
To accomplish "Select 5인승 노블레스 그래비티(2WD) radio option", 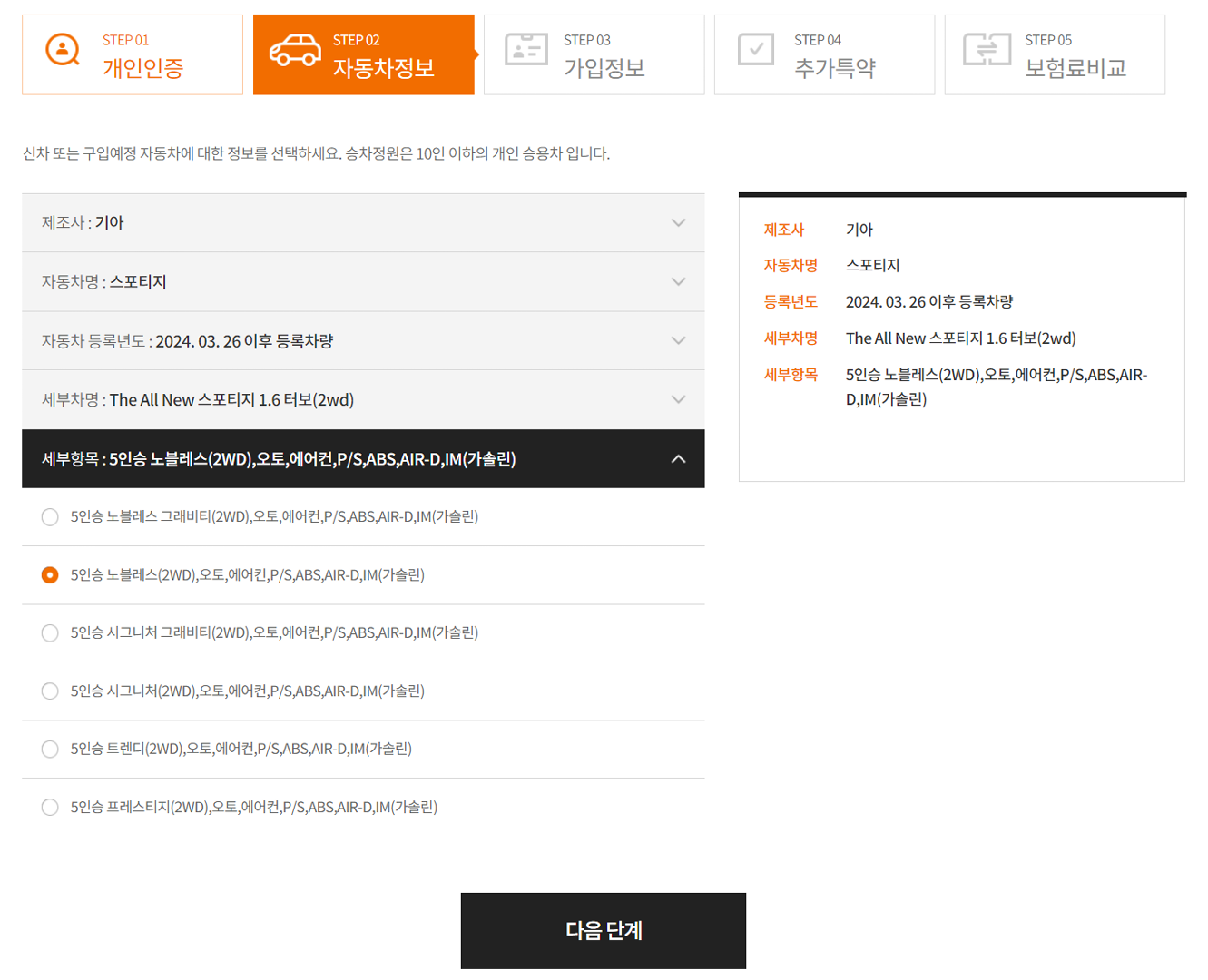I will point(50,516).
